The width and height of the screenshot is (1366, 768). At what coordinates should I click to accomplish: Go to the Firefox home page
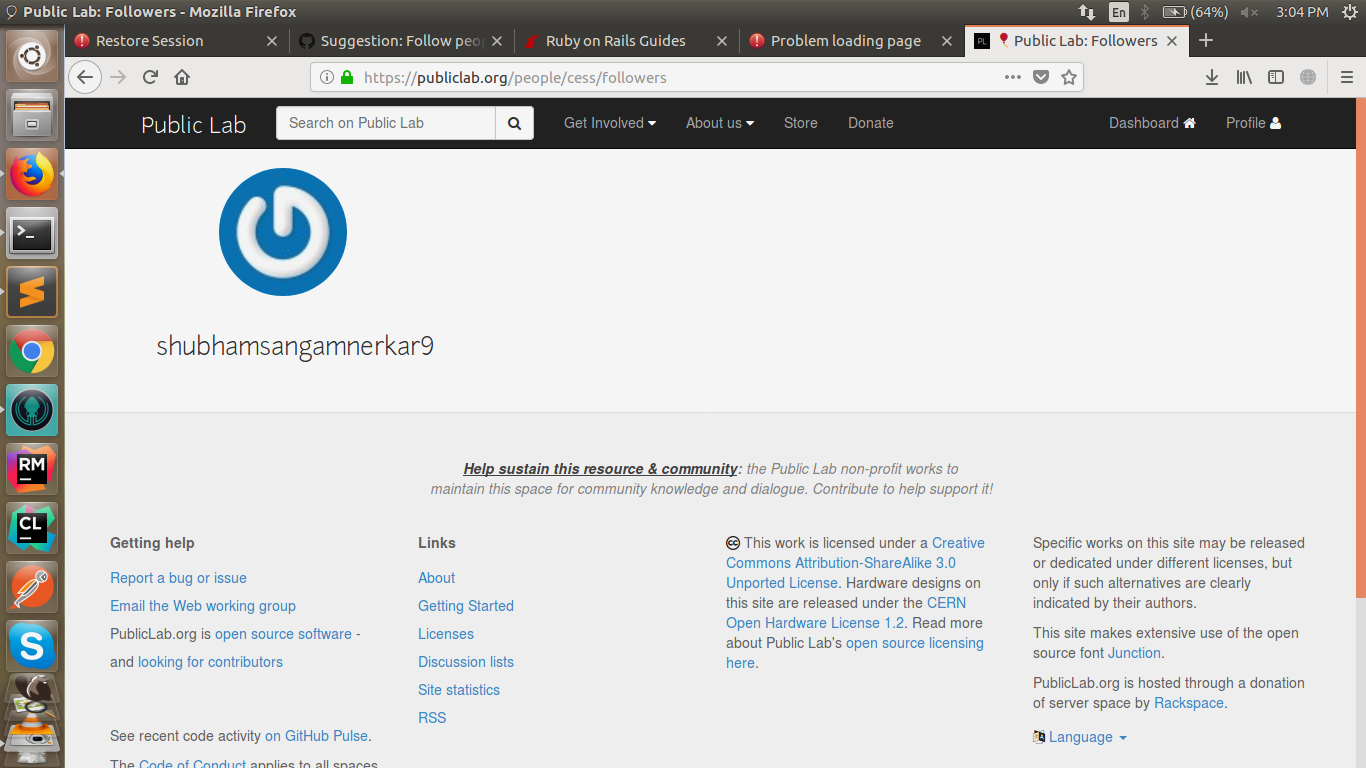[182, 77]
